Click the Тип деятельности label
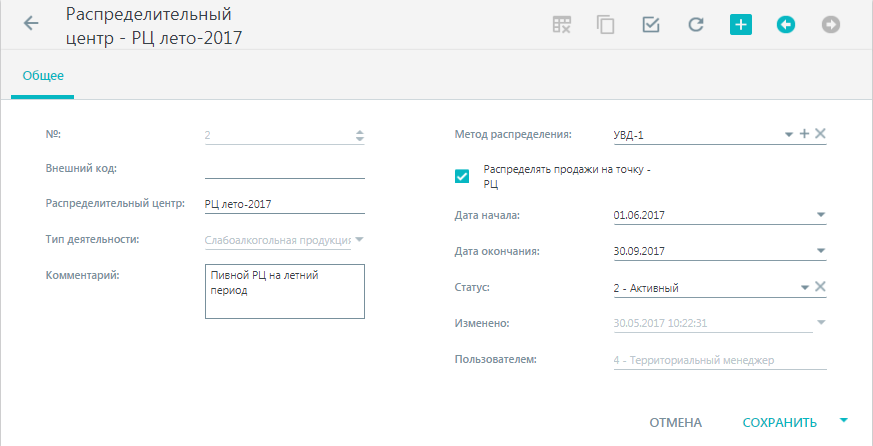 coord(92,239)
